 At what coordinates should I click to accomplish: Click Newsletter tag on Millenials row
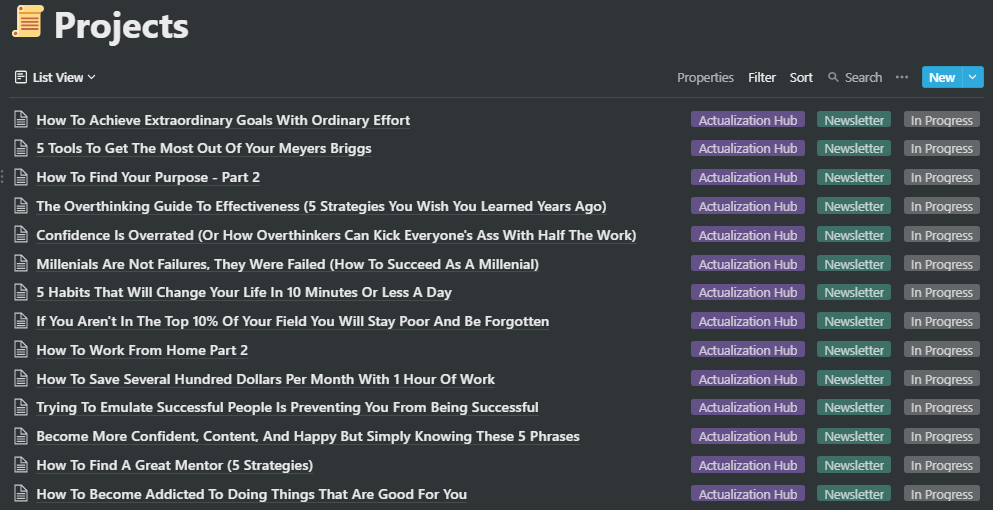click(854, 264)
